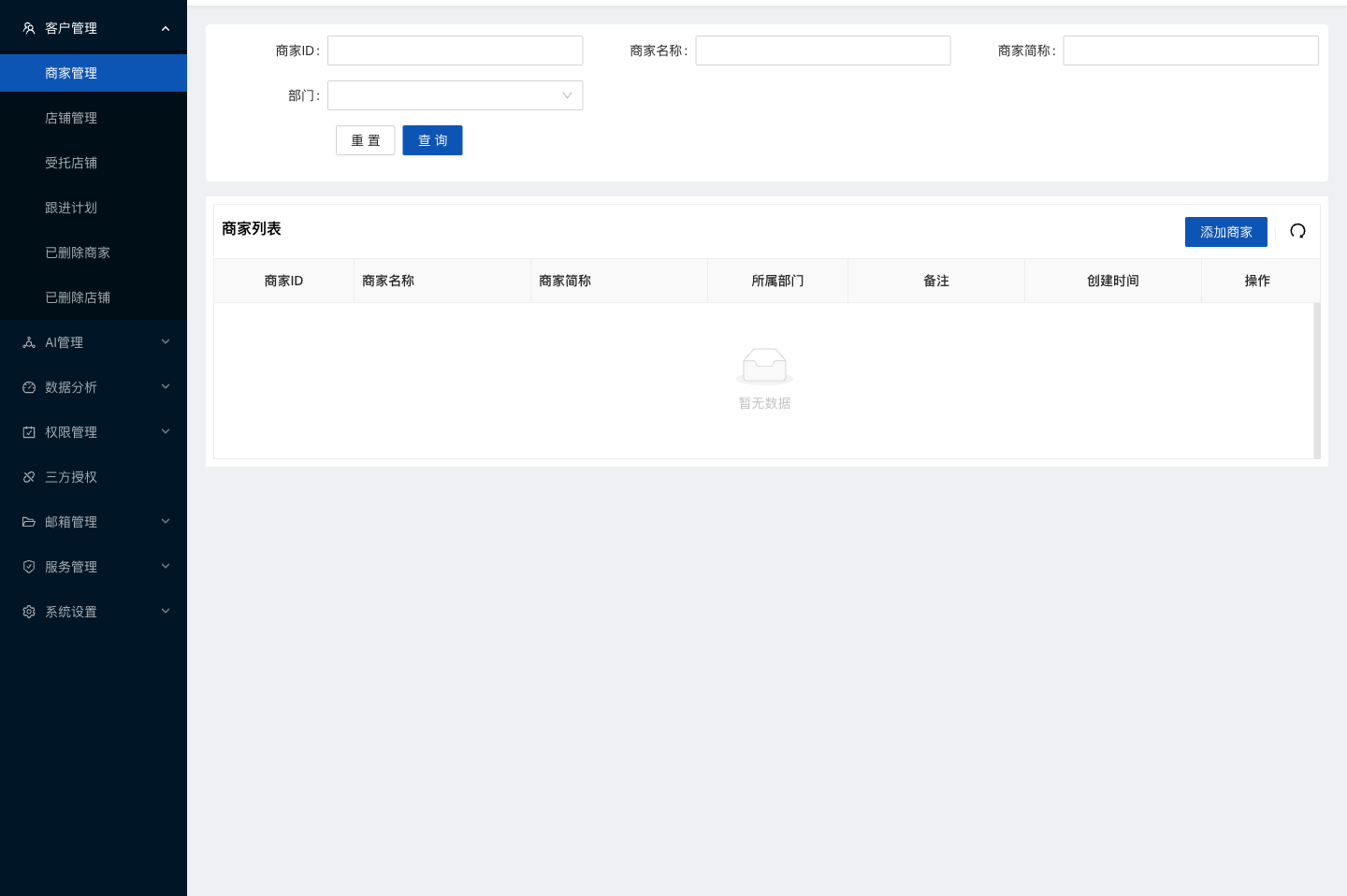Expand the 邮箱管理 submenu chevron
This screenshot has width=1347, height=896.
coord(166,522)
